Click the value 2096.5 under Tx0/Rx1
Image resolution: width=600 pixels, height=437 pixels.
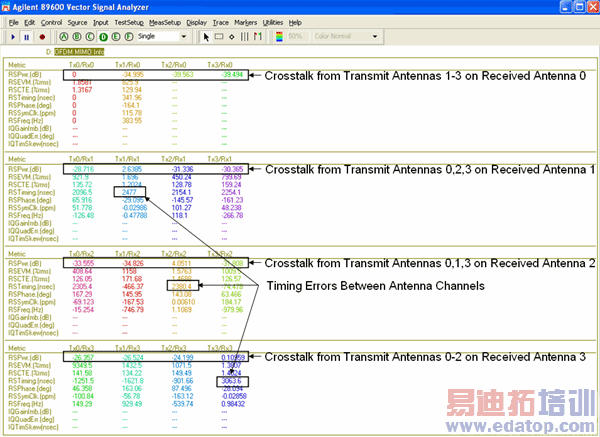82,192
